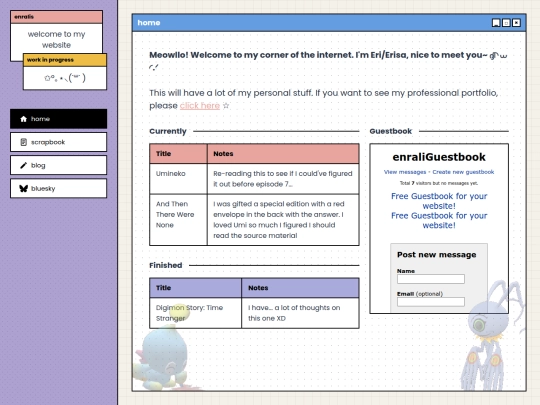540x405 pixels.
Task: Minimize the home window
Action: [x=496, y=23]
